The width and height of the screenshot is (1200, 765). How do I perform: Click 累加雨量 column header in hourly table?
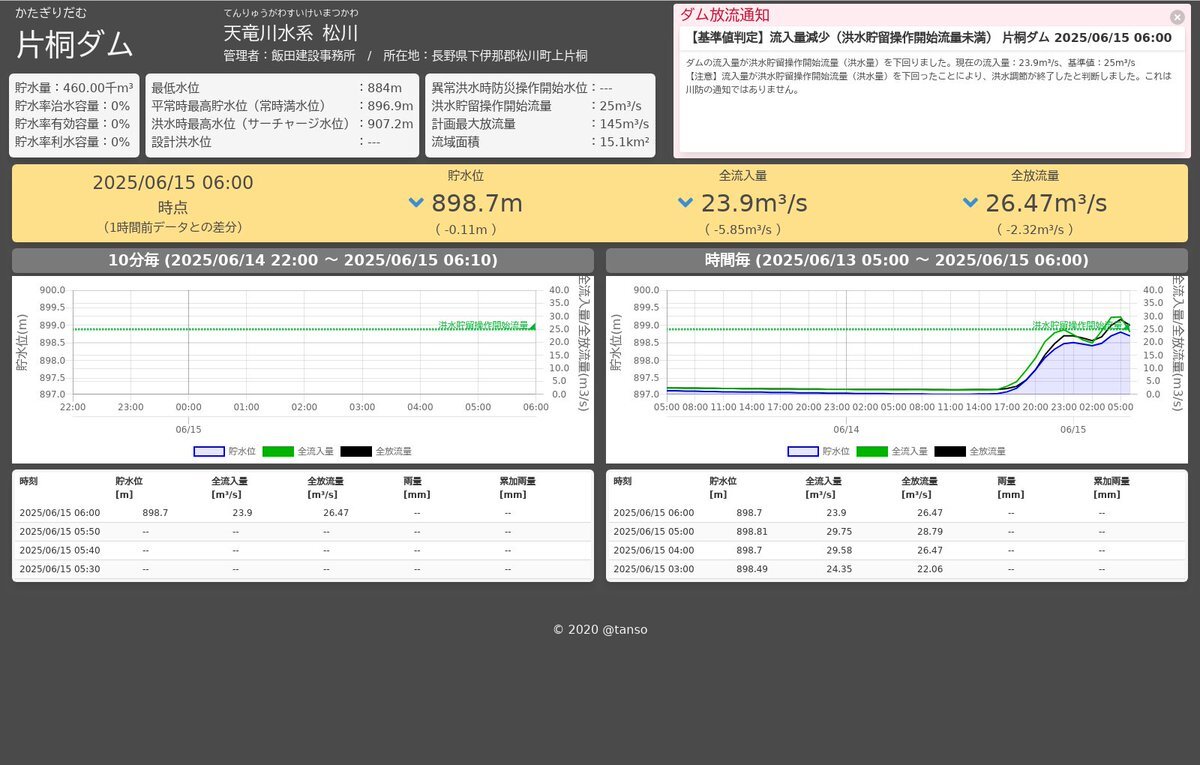point(1113,481)
